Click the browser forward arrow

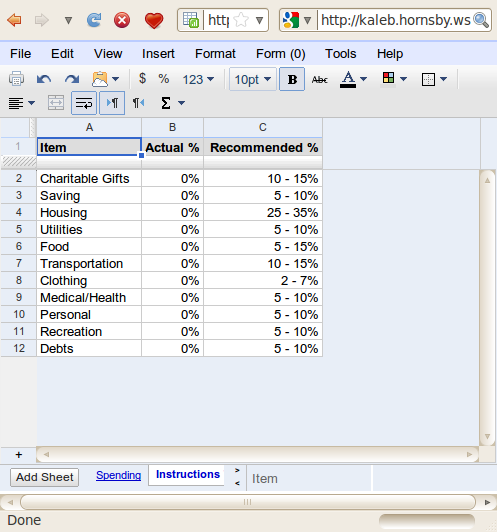42,20
